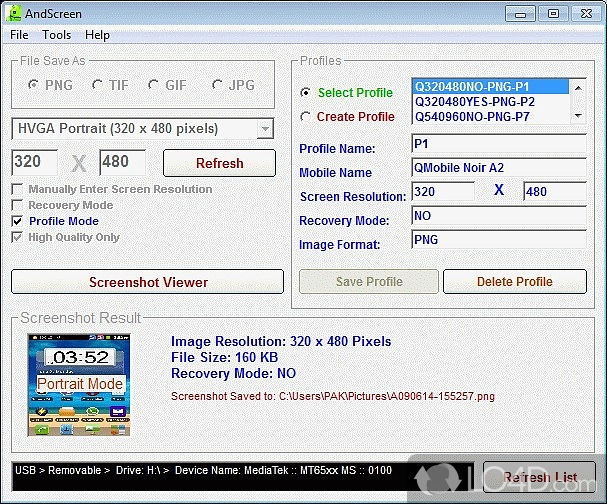The height and width of the screenshot is (504, 607).
Task: Click the Recovery Mode field showing NO
Action: click(499, 216)
